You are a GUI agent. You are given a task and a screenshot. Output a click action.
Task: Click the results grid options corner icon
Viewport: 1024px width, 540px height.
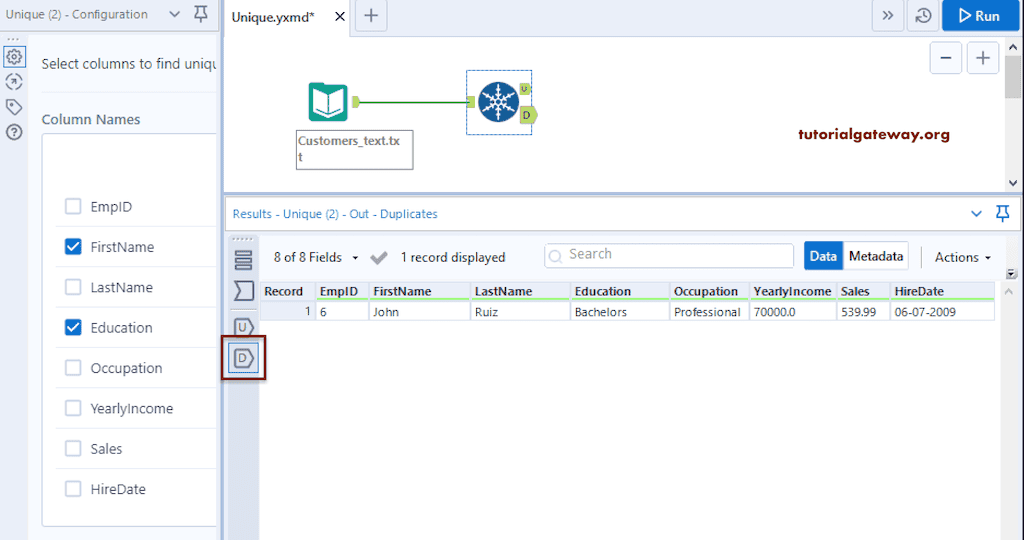point(1012,274)
